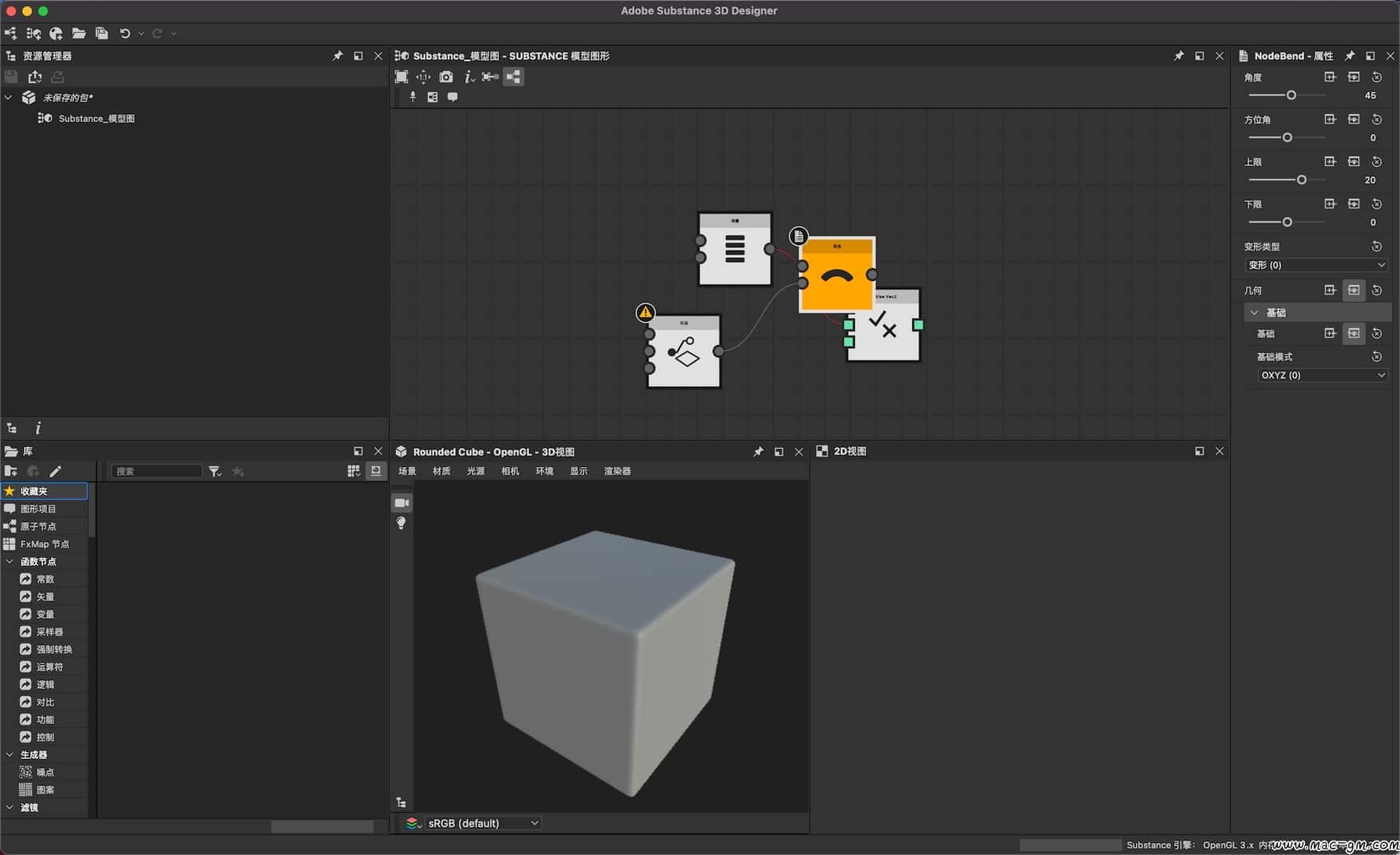Pin the 3D view panel
The height and width of the screenshot is (855, 1400).
[x=758, y=452]
